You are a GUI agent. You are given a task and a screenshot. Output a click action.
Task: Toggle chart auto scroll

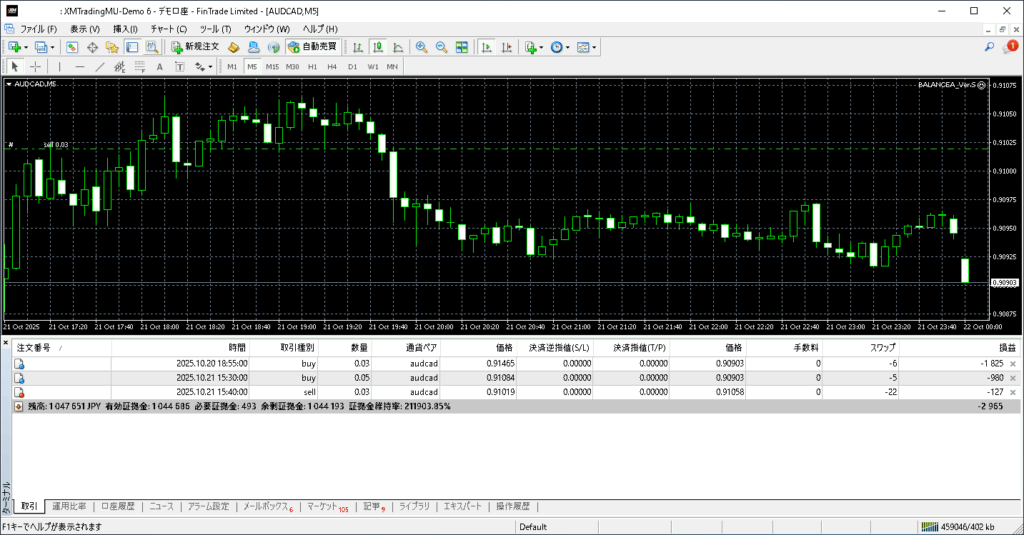(x=486, y=47)
